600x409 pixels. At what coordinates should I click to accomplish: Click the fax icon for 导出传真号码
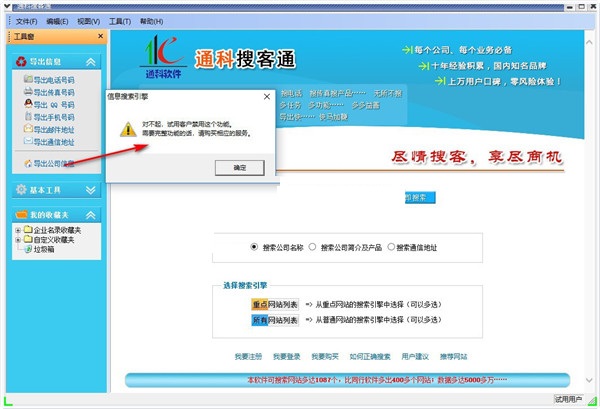(x=28, y=92)
